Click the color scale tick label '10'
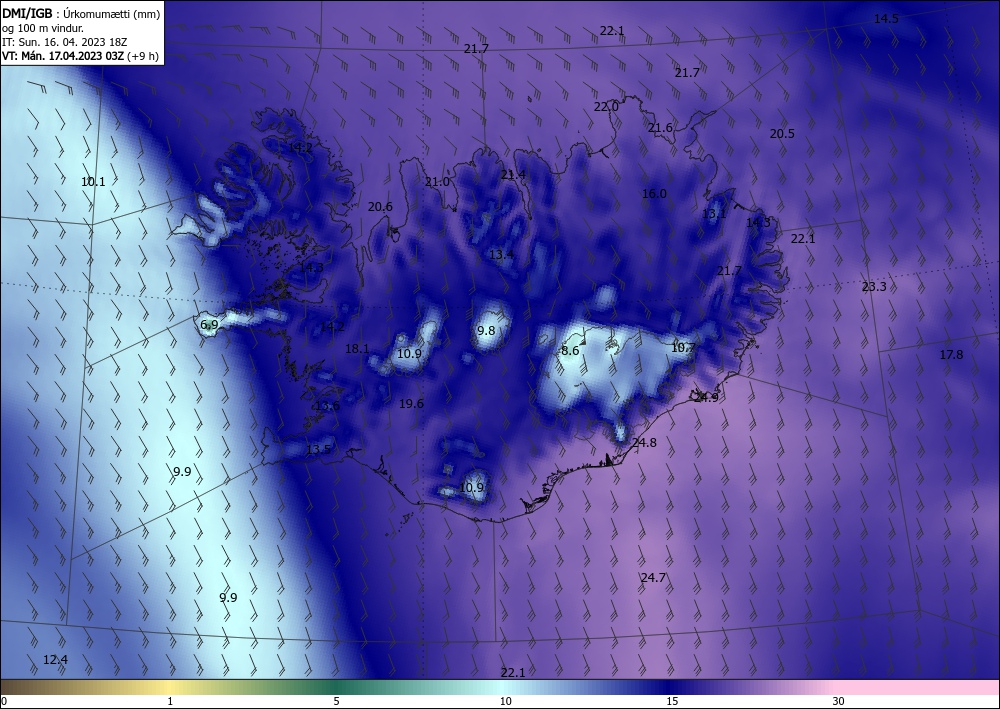The width and height of the screenshot is (1000, 709). [x=505, y=701]
